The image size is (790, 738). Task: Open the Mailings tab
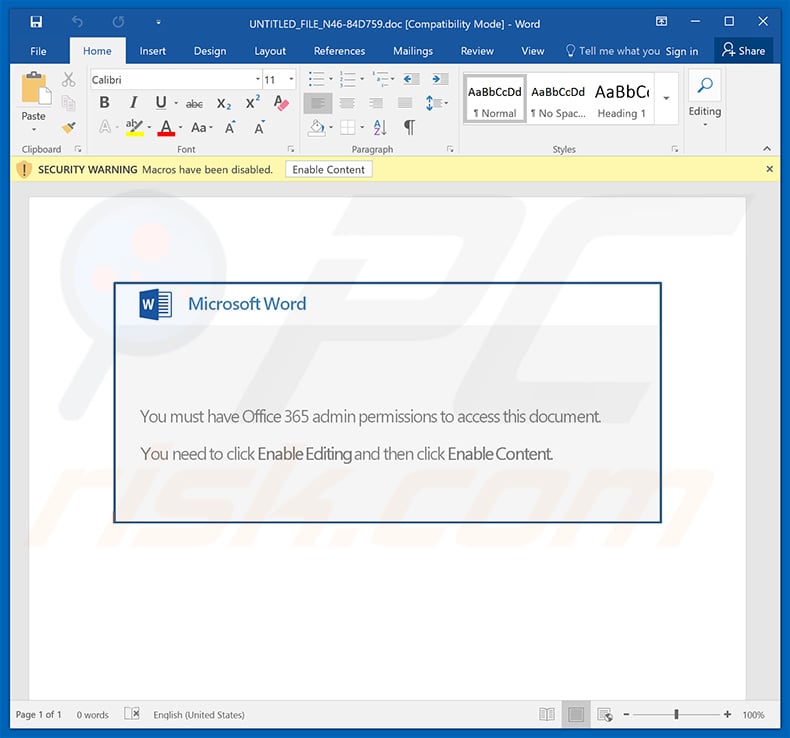[x=413, y=51]
